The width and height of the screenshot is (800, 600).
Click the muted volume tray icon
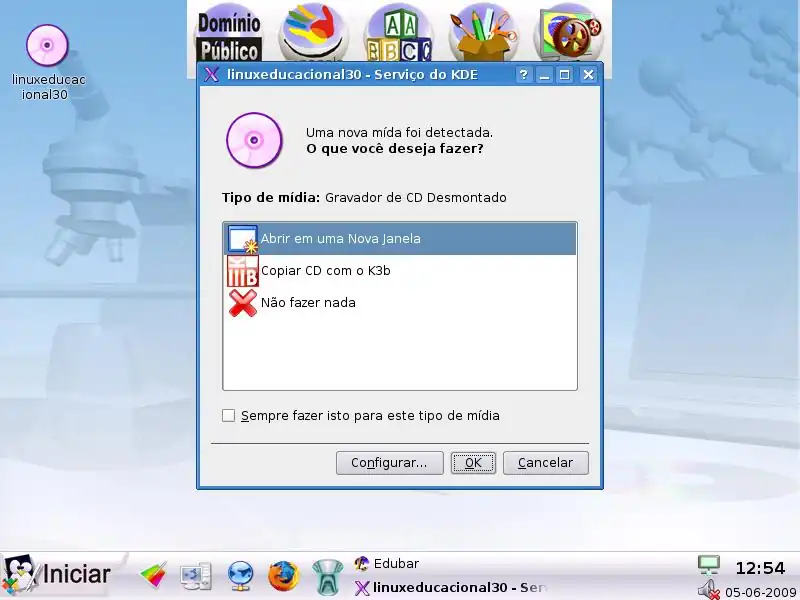click(709, 589)
